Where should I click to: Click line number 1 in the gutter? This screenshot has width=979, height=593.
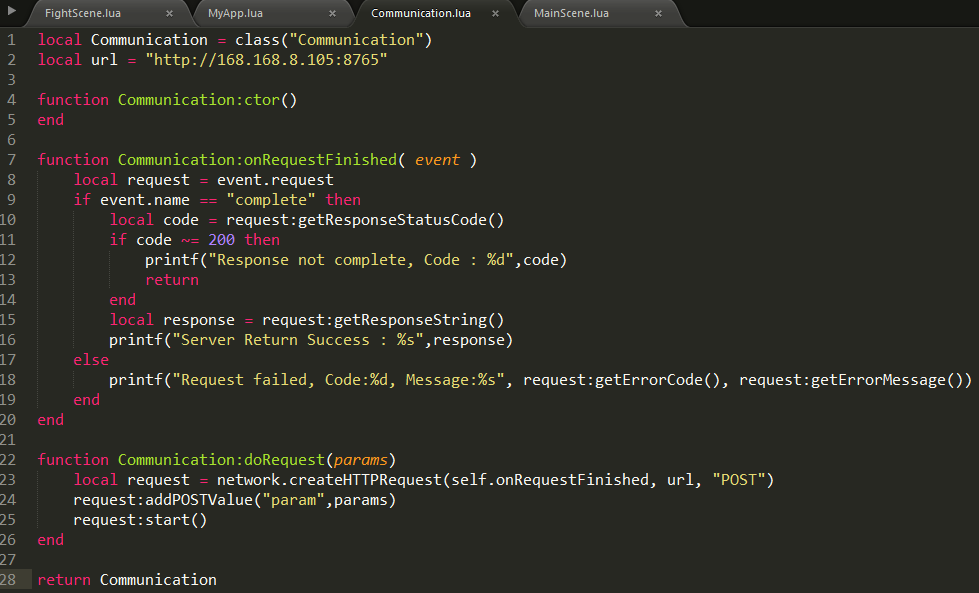click(x=11, y=40)
